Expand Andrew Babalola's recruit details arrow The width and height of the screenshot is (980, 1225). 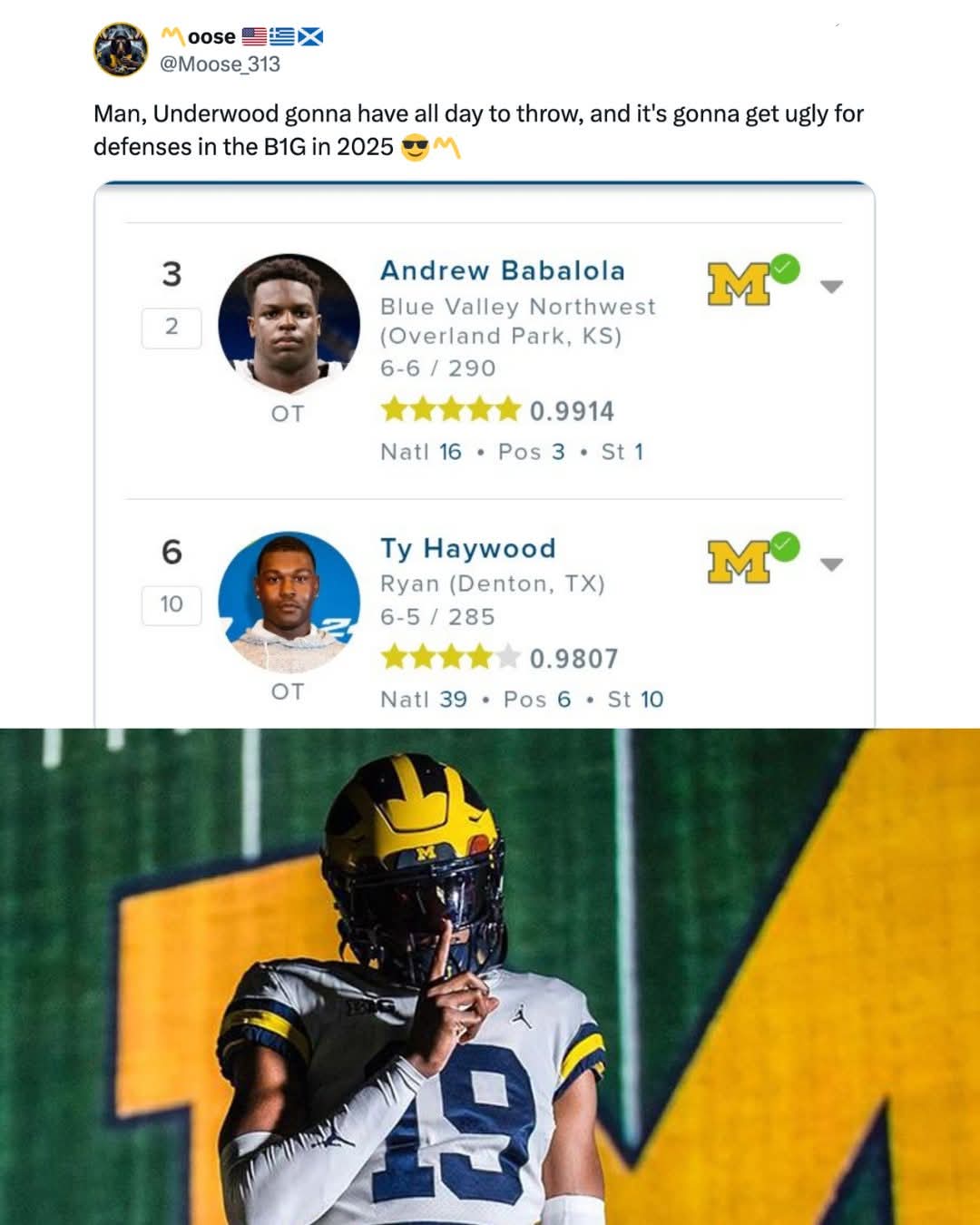(x=831, y=286)
